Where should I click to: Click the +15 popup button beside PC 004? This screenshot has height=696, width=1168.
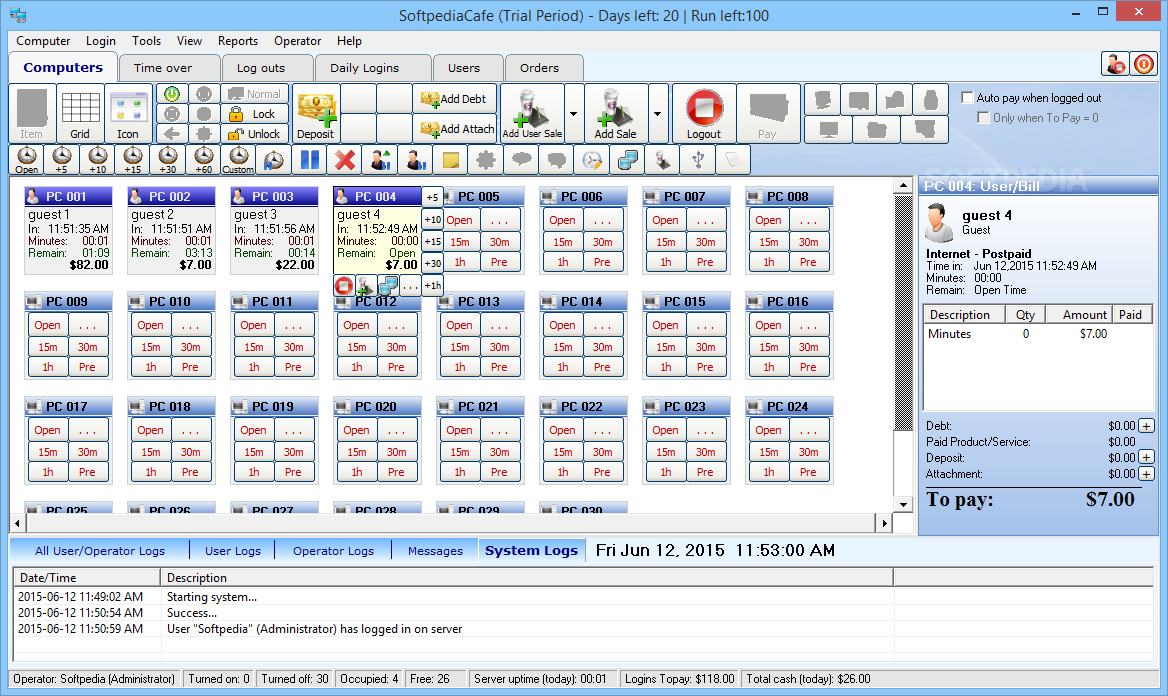pyautogui.click(x=433, y=241)
